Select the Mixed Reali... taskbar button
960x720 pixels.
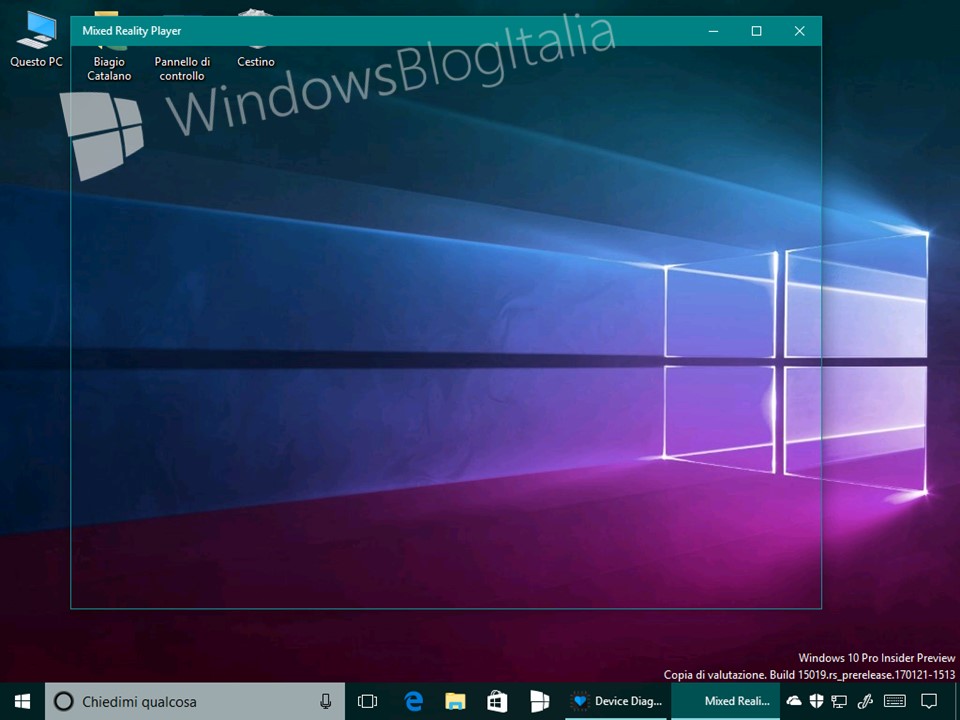[x=726, y=701]
